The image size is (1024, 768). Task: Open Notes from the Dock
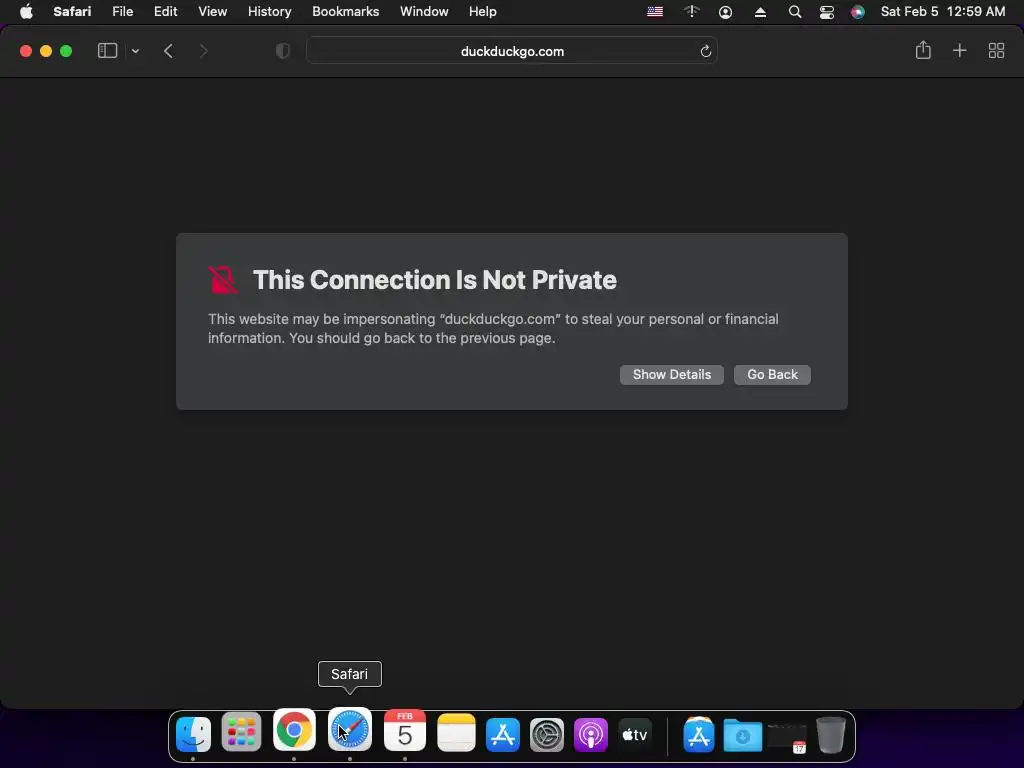(456, 733)
